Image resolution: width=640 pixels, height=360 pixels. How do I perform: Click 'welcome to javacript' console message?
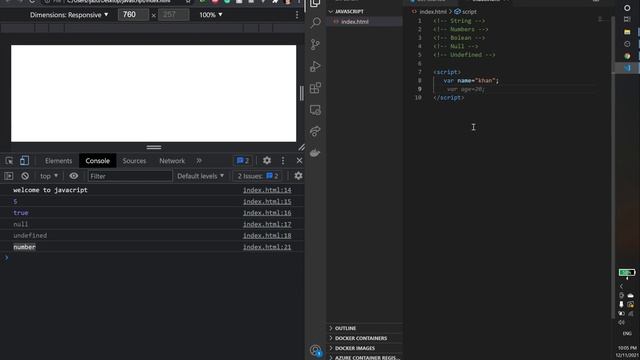(x=50, y=190)
